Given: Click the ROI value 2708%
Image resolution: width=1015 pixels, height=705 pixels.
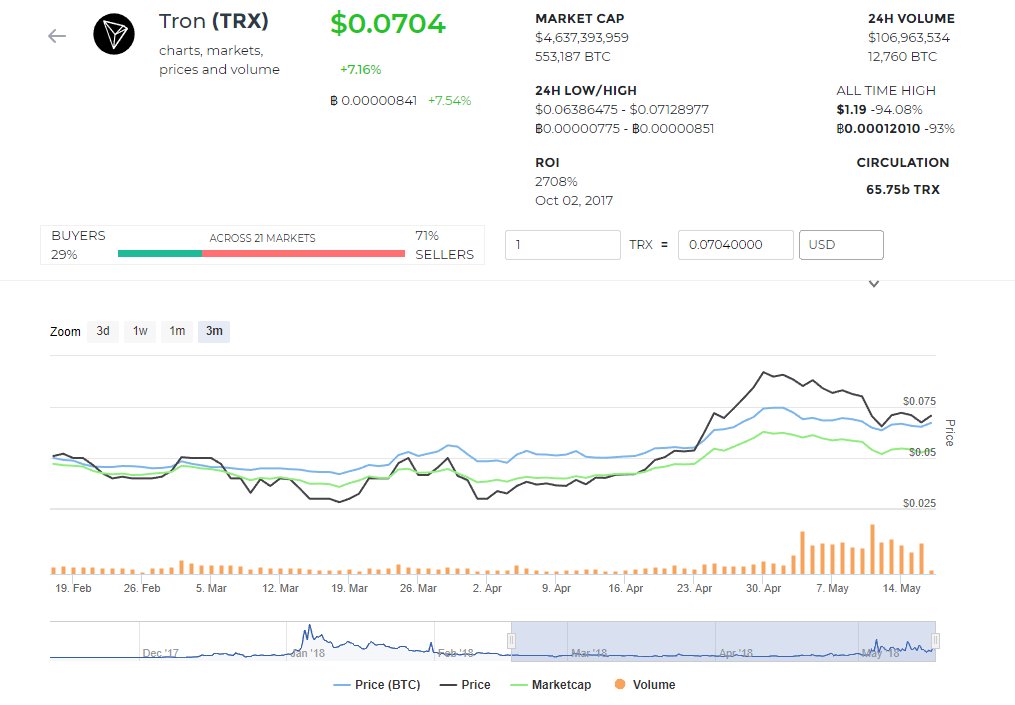Looking at the screenshot, I should [x=556, y=181].
